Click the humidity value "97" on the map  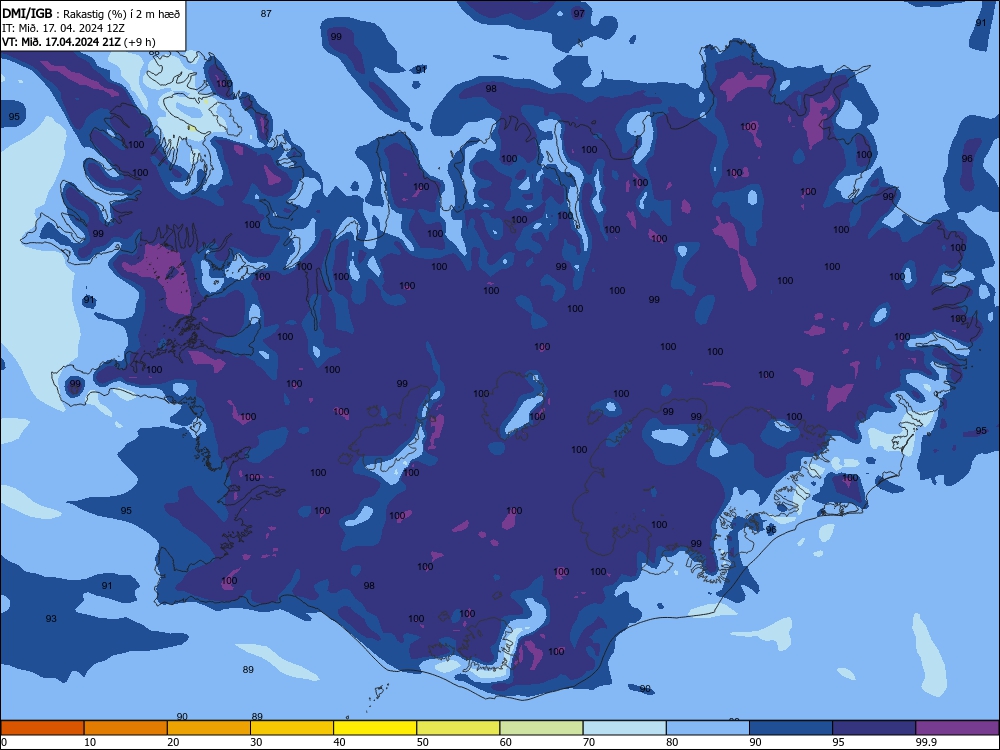tap(578, 13)
